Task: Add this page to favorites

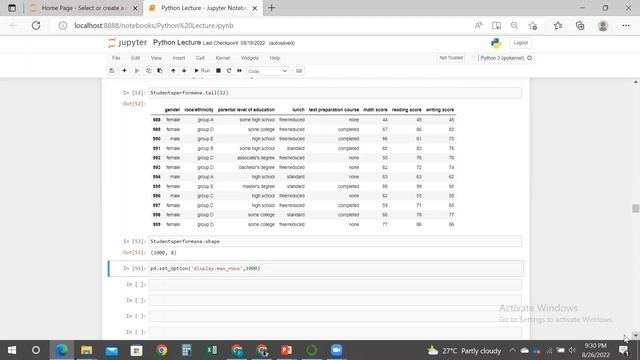Action: 533,26
